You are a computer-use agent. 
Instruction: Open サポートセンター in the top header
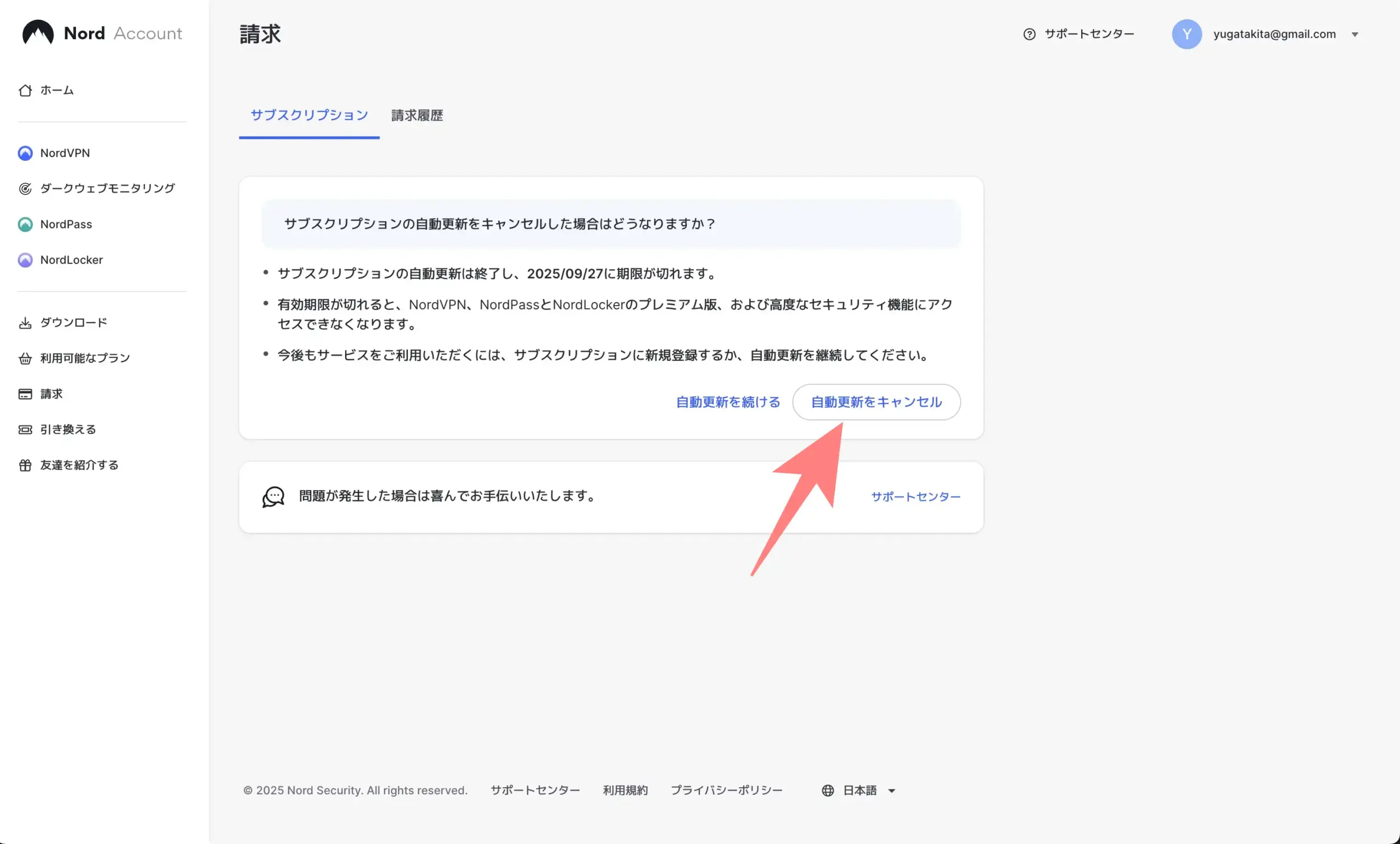[x=1078, y=34]
